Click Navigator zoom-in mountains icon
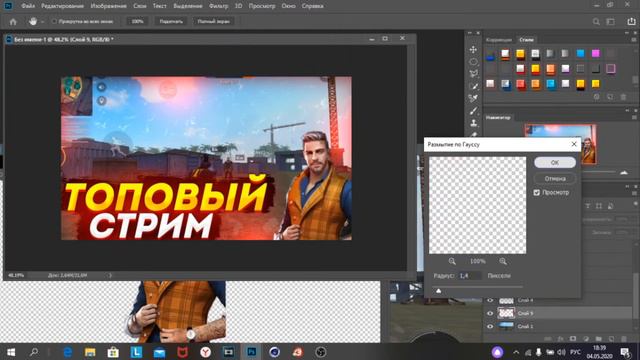This screenshot has width=640, height=360. [x=624, y=173]
